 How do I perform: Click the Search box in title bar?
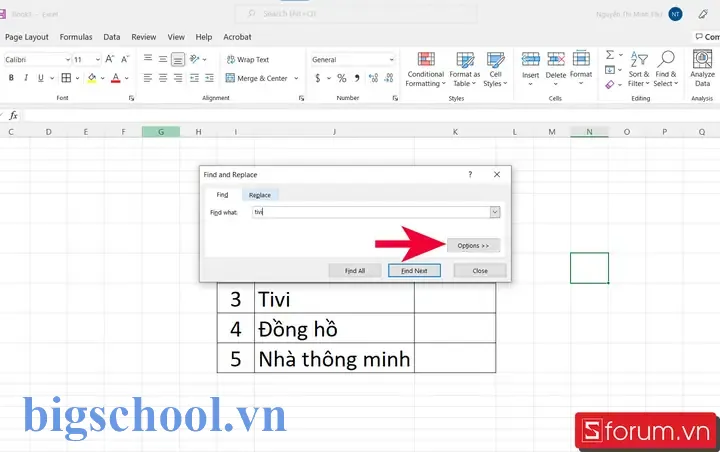356,14
